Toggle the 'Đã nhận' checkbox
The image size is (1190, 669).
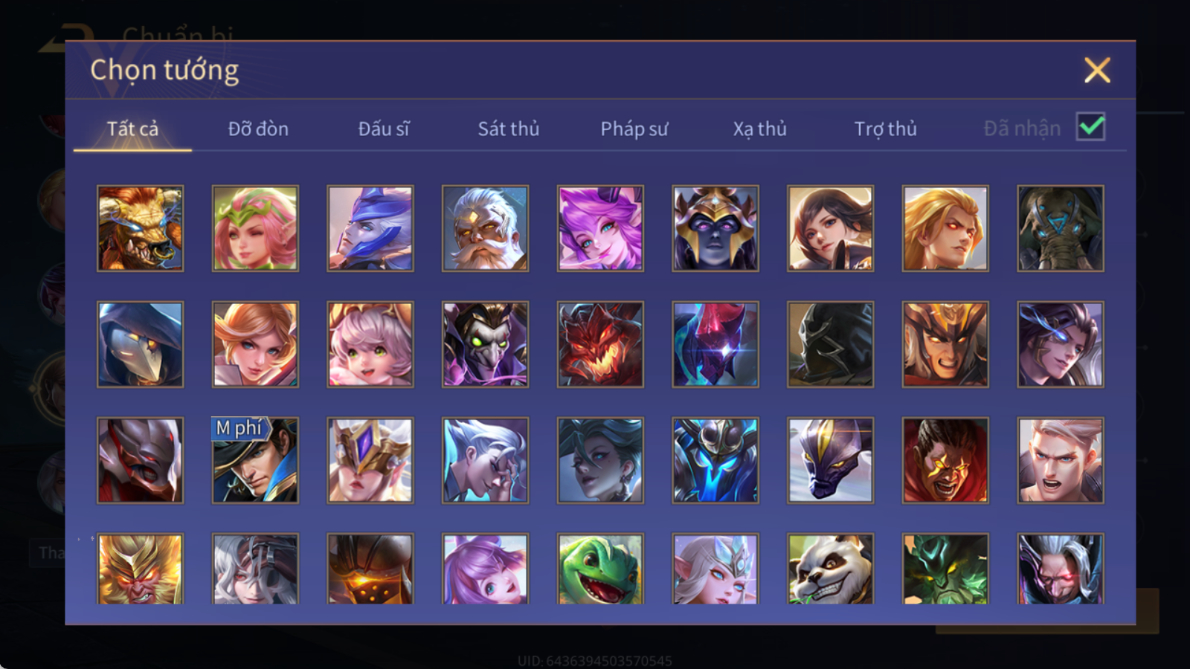click(x=1091, y=127)
